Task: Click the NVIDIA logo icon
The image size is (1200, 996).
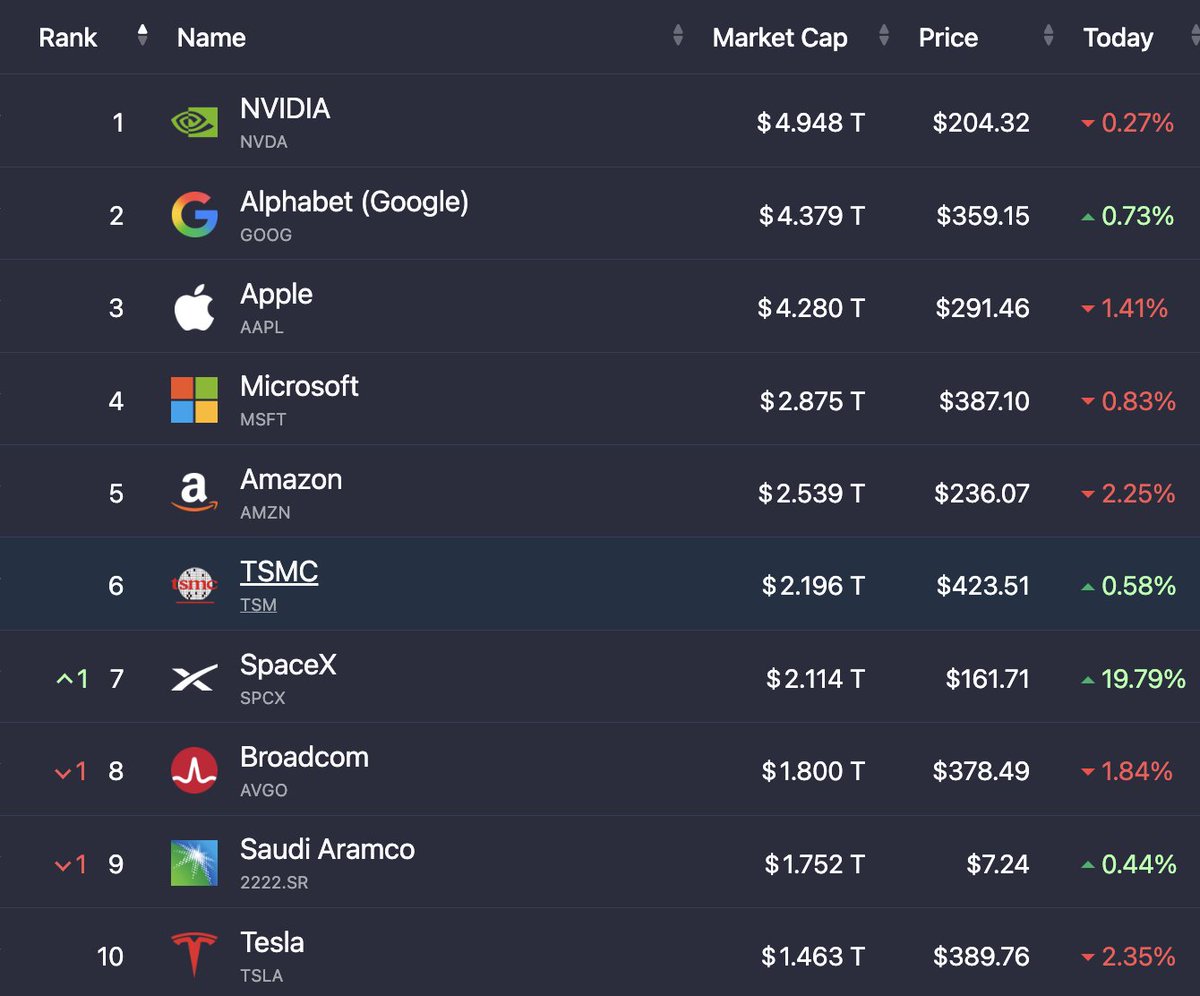Action: pyautogui.click(x=194, y=123)
